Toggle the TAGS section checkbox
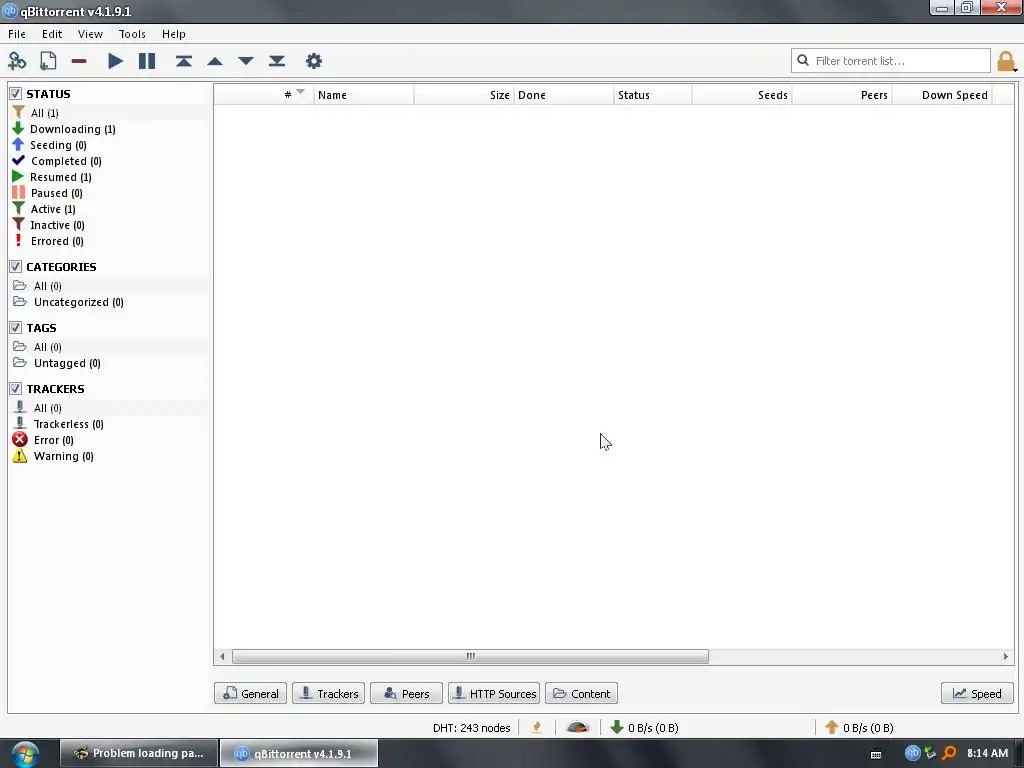The width and height of the screenshot is (1024, 768). click(16, 327)
